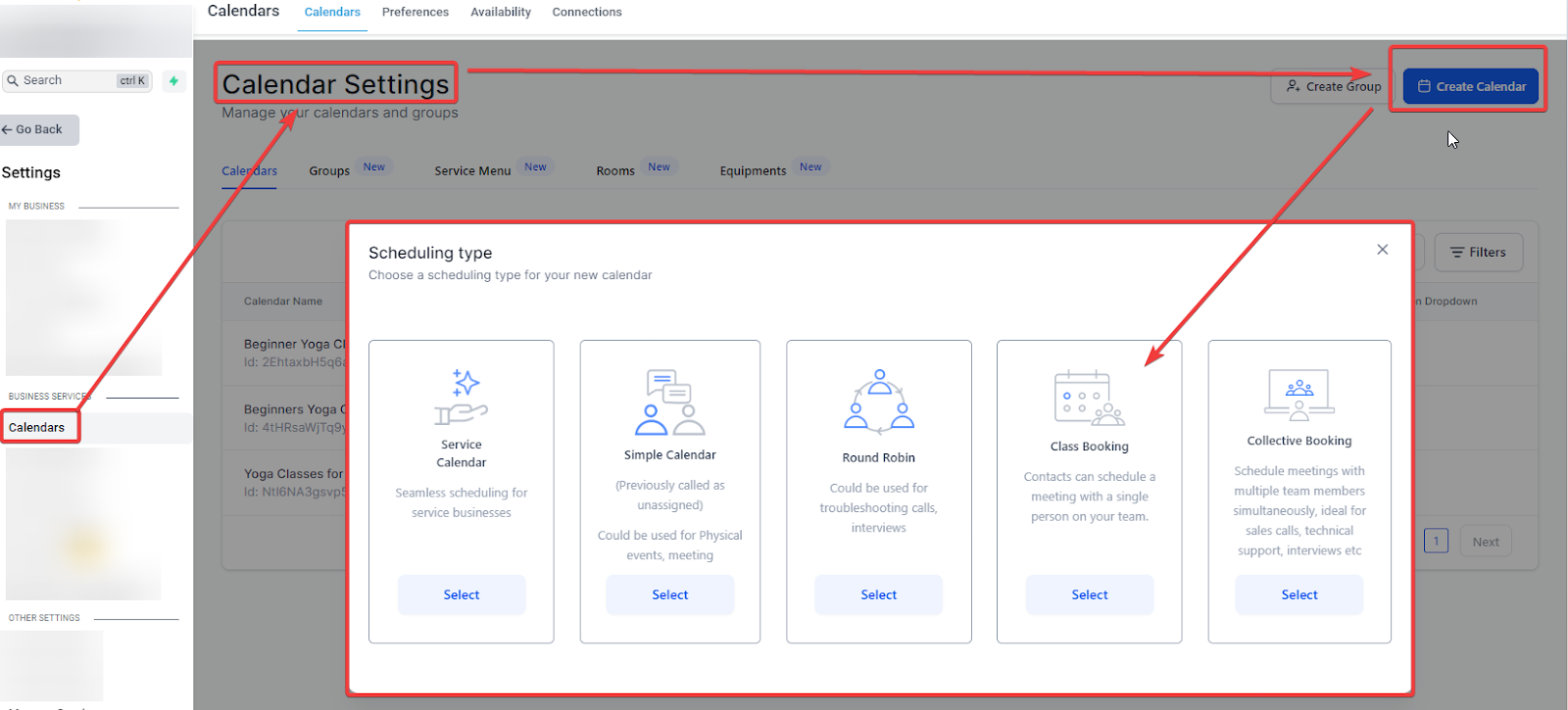The image size is (1568, 710).
Task: Open the Calendars top navigation tab
Action: pyautogui.click(x=332, y=12)
